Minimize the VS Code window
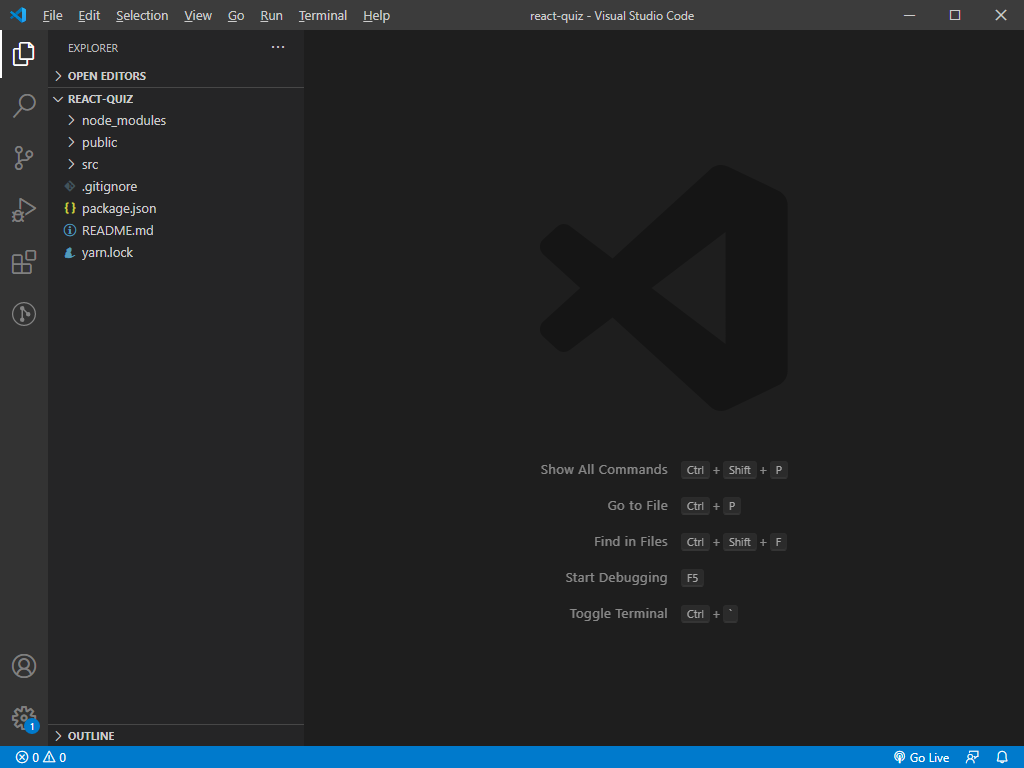The image size is (1024, 768). [x=909, y=15]
